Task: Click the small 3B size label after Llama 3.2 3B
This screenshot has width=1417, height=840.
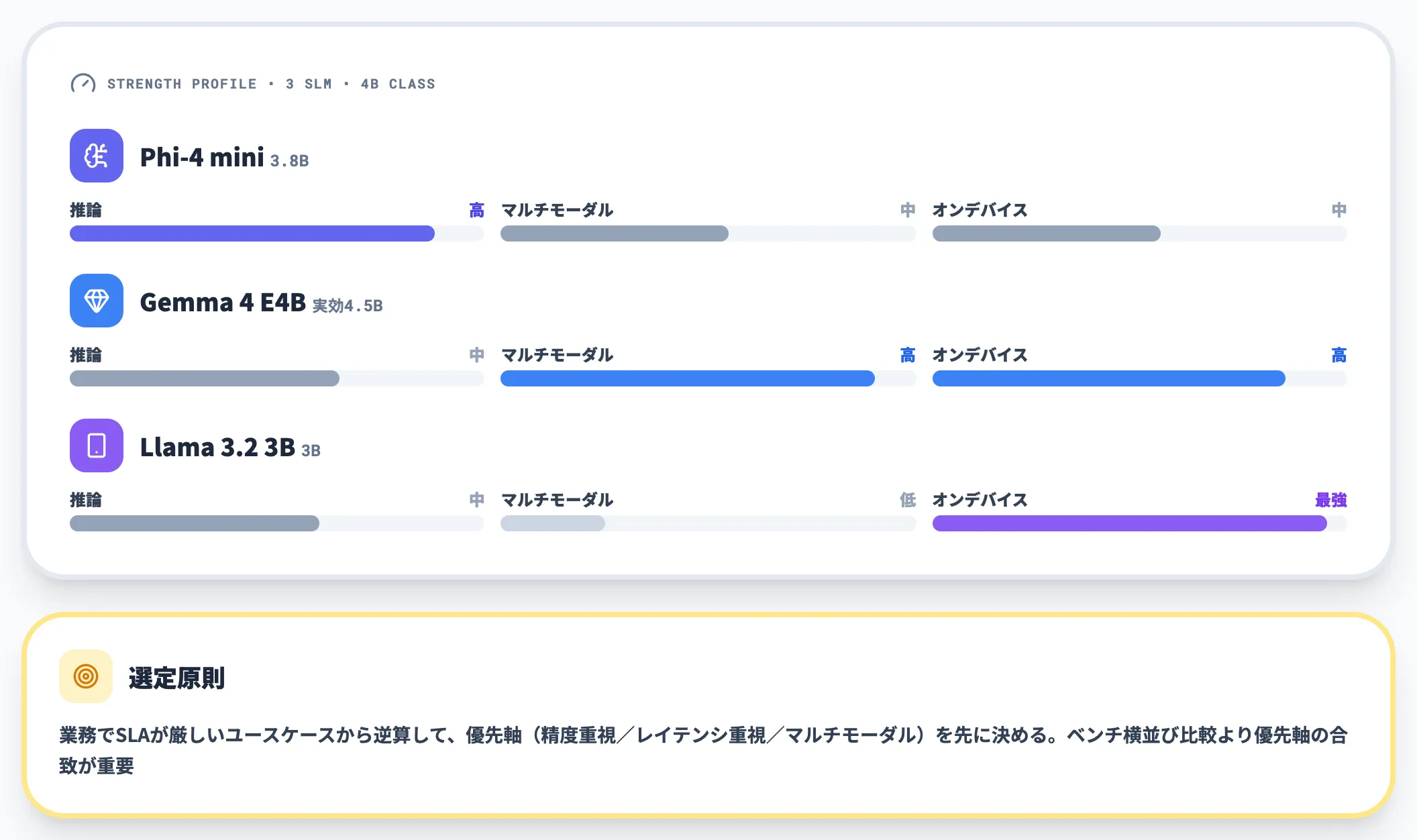Action: coord(311,450)
